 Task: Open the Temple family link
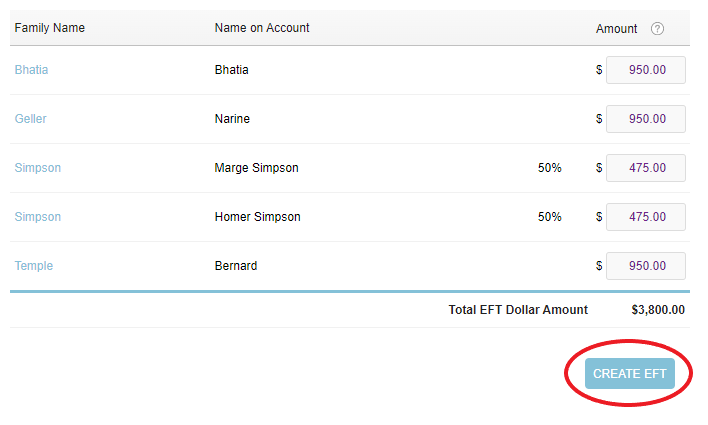pyautogui.click(x=34, y=266)
